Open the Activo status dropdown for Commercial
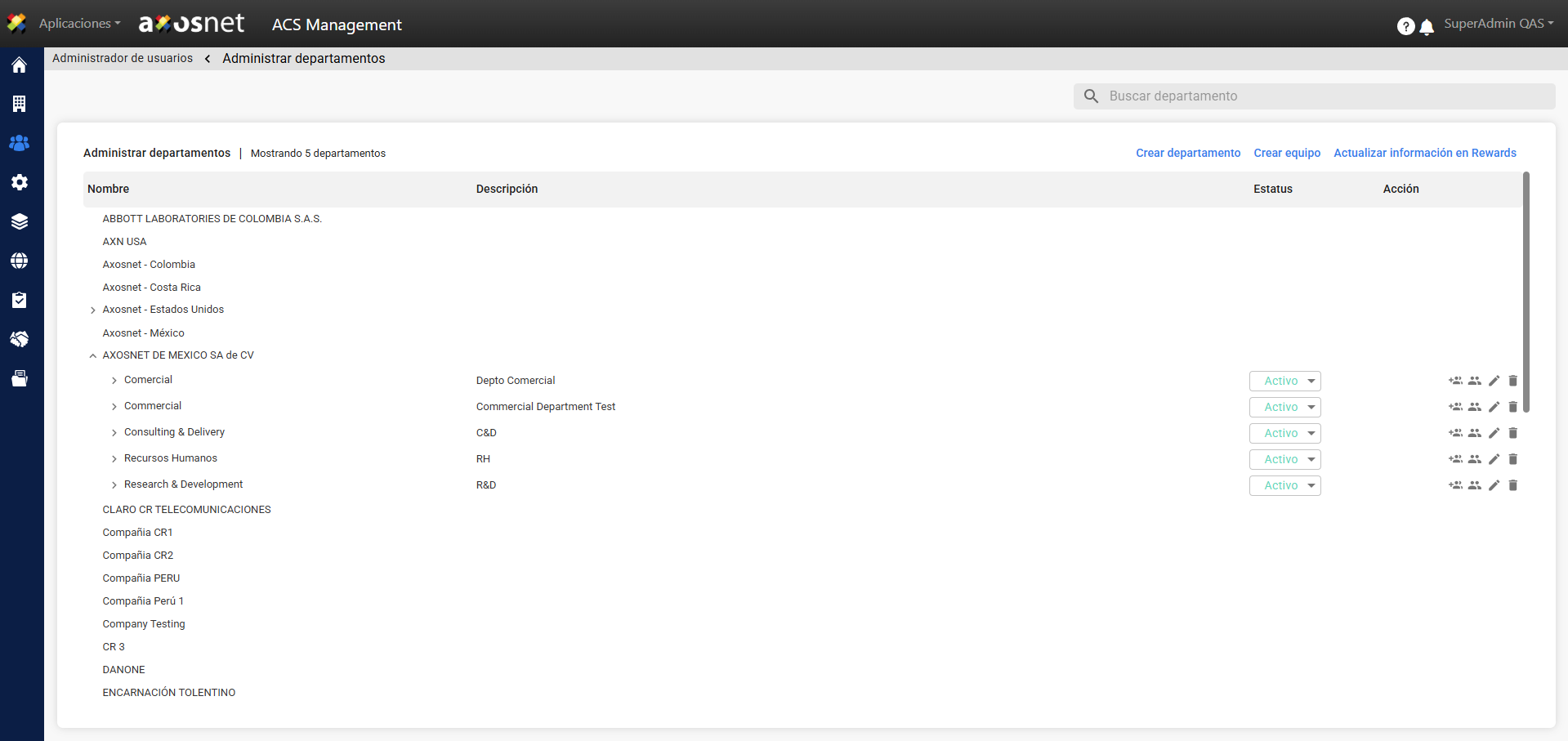This screenshot has width=1568, height=741. point(1285,407)
